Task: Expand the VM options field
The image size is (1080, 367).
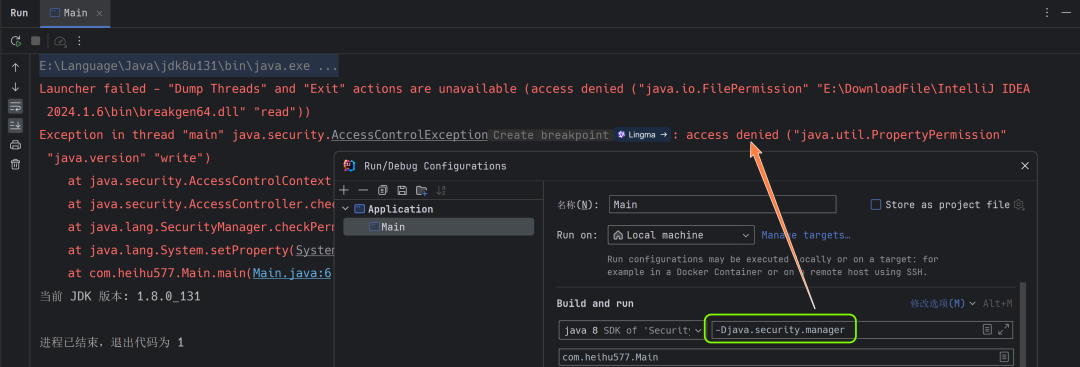Action: (x=1004, y=330)
